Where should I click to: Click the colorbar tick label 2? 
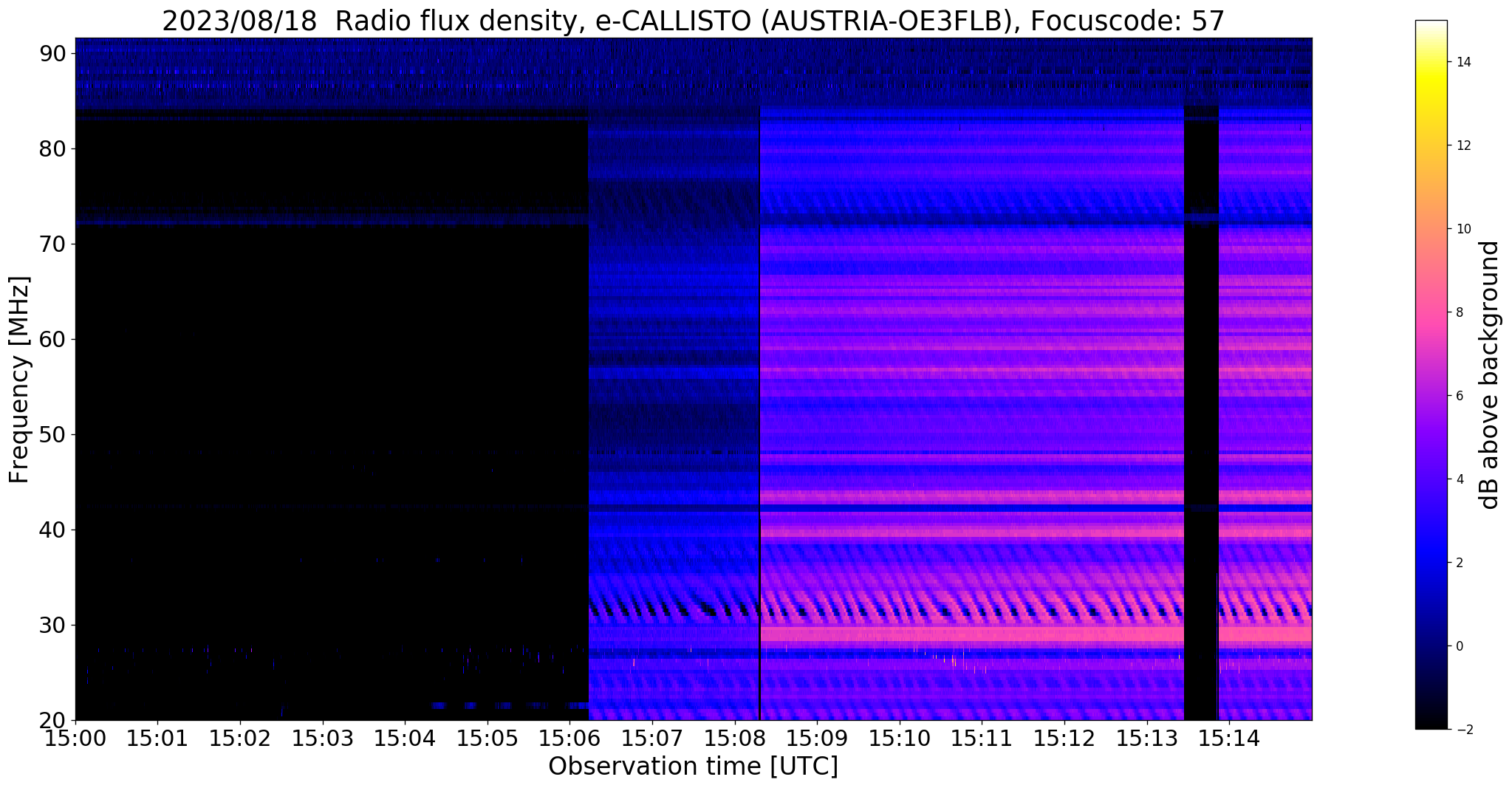coord(1459,563)
